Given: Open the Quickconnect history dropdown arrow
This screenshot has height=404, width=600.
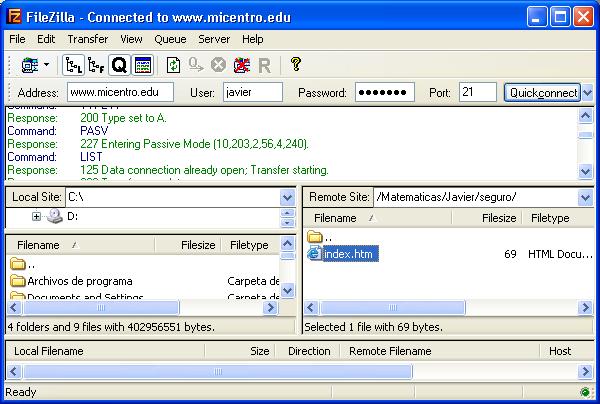Looking at the screenshot, I should click(587, 93).
